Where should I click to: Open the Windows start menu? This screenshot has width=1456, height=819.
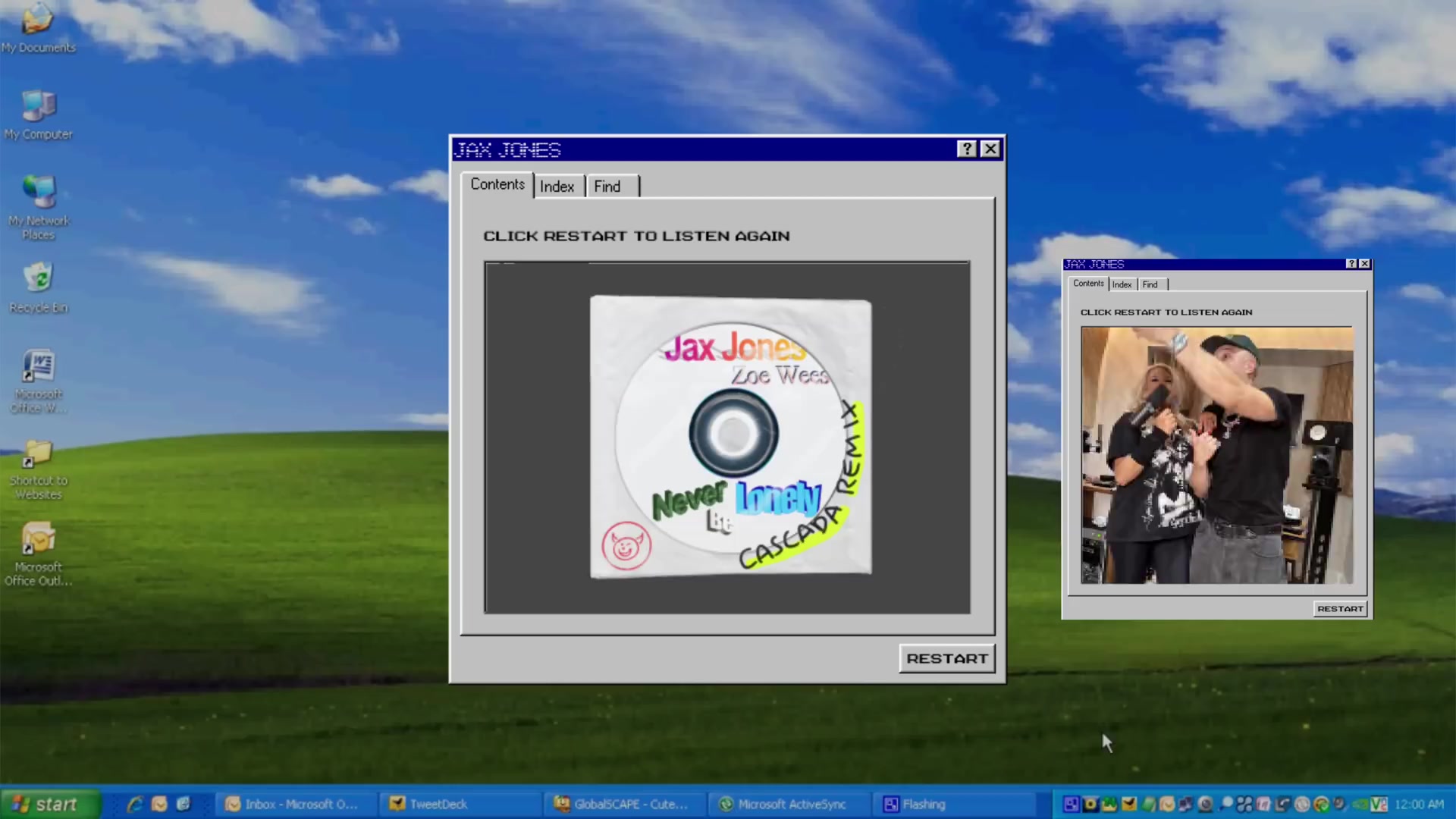50,804
